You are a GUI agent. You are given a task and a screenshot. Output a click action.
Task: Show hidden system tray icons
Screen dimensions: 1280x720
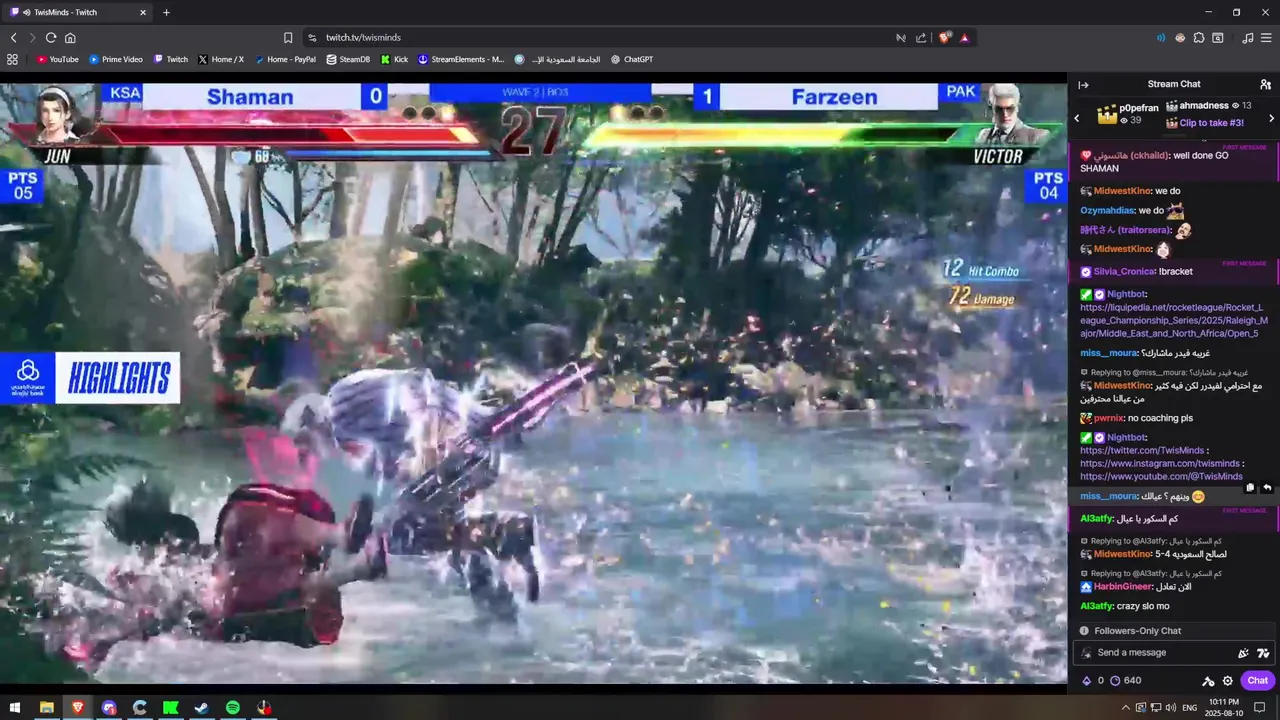pyautogui.click(x=1125, y=708)
